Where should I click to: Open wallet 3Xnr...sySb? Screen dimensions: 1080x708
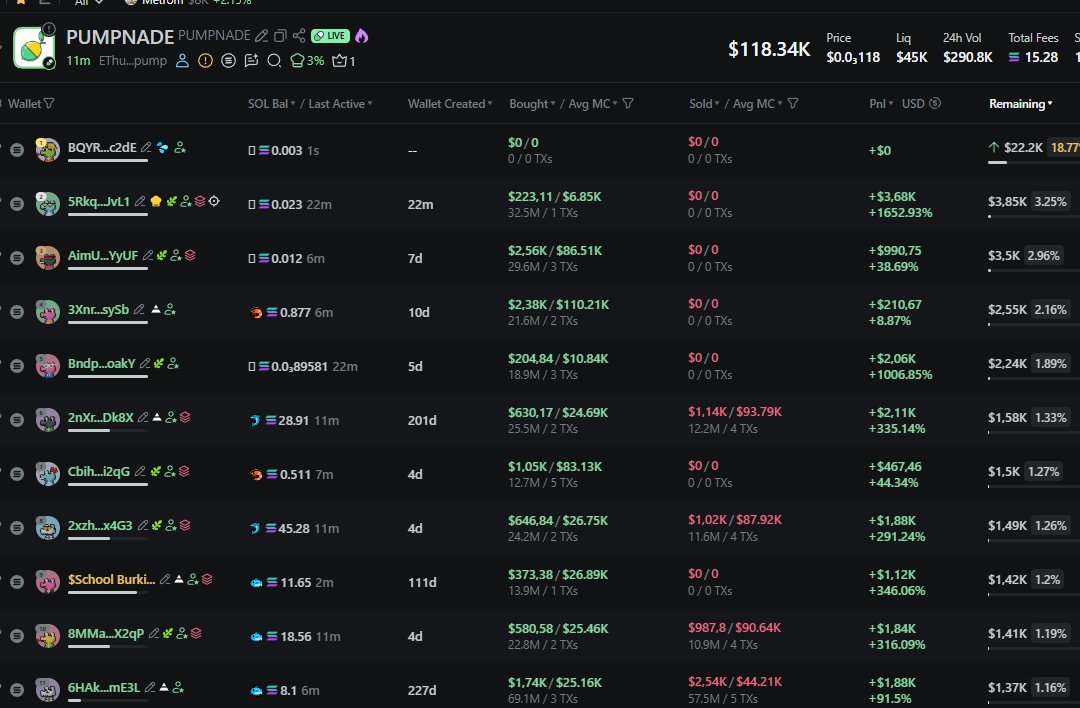coord(98,309)
